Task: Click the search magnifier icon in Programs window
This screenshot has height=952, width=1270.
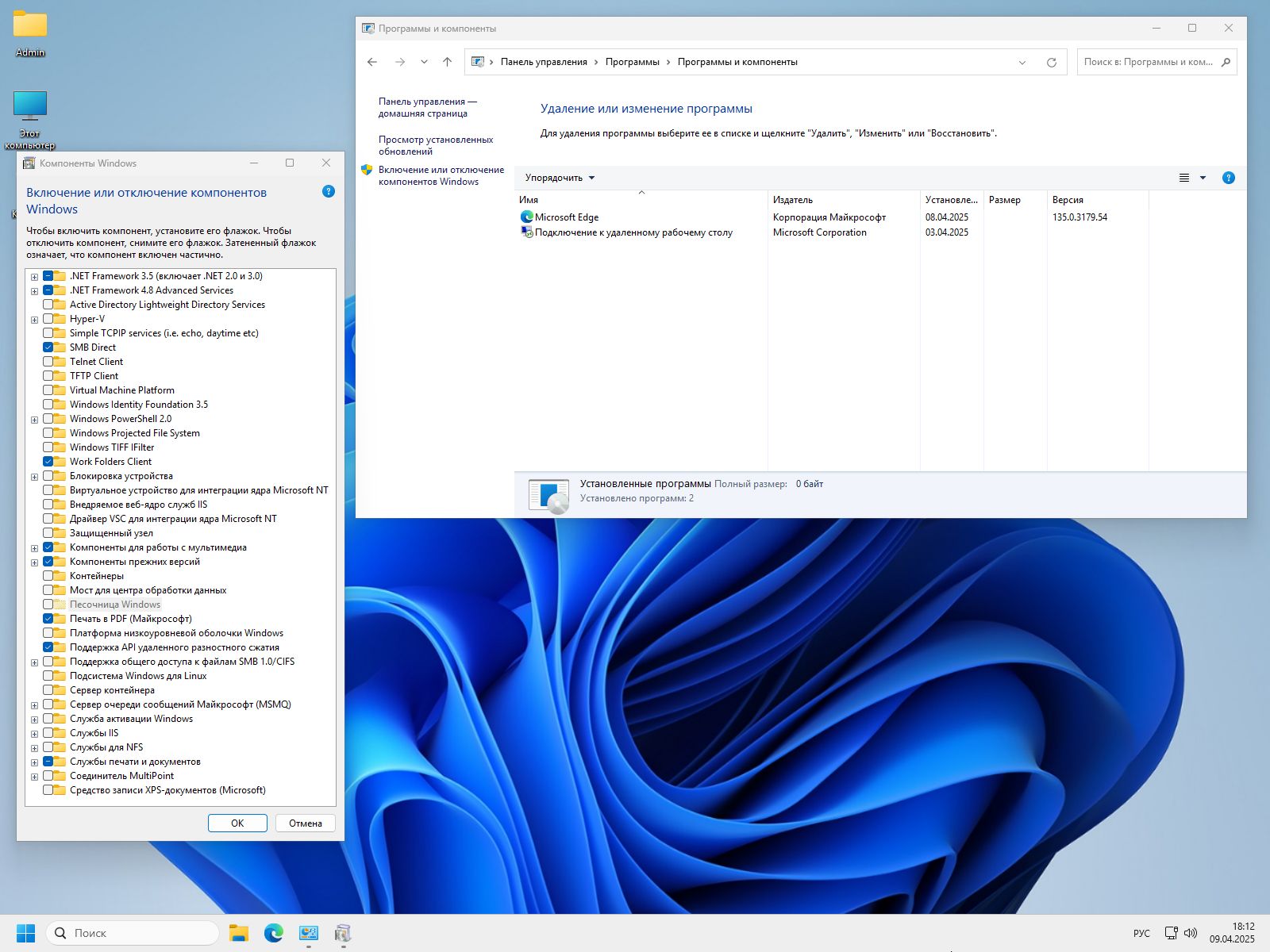Action: point(1226,62)
